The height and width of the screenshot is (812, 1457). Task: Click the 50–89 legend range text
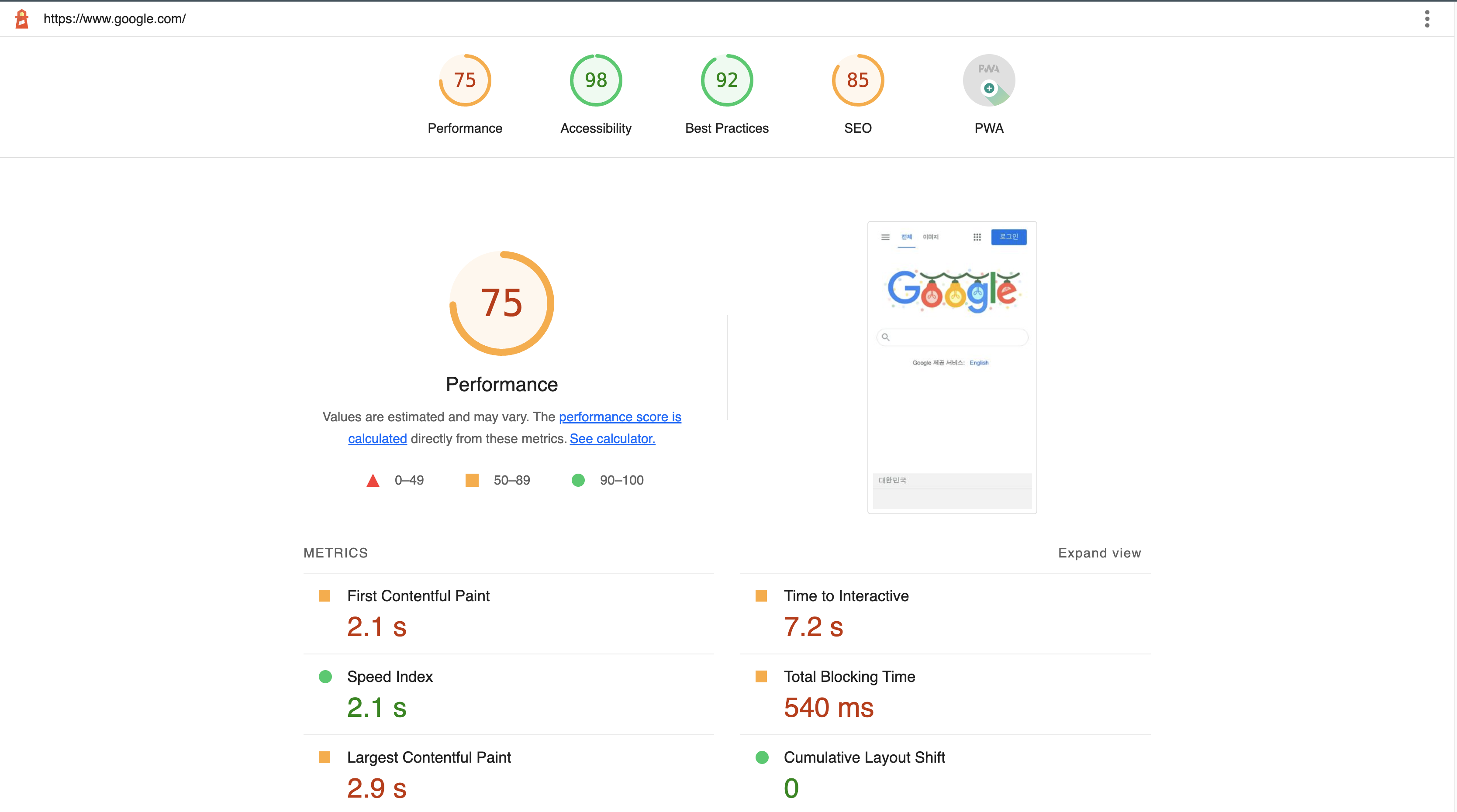(512, 480)
